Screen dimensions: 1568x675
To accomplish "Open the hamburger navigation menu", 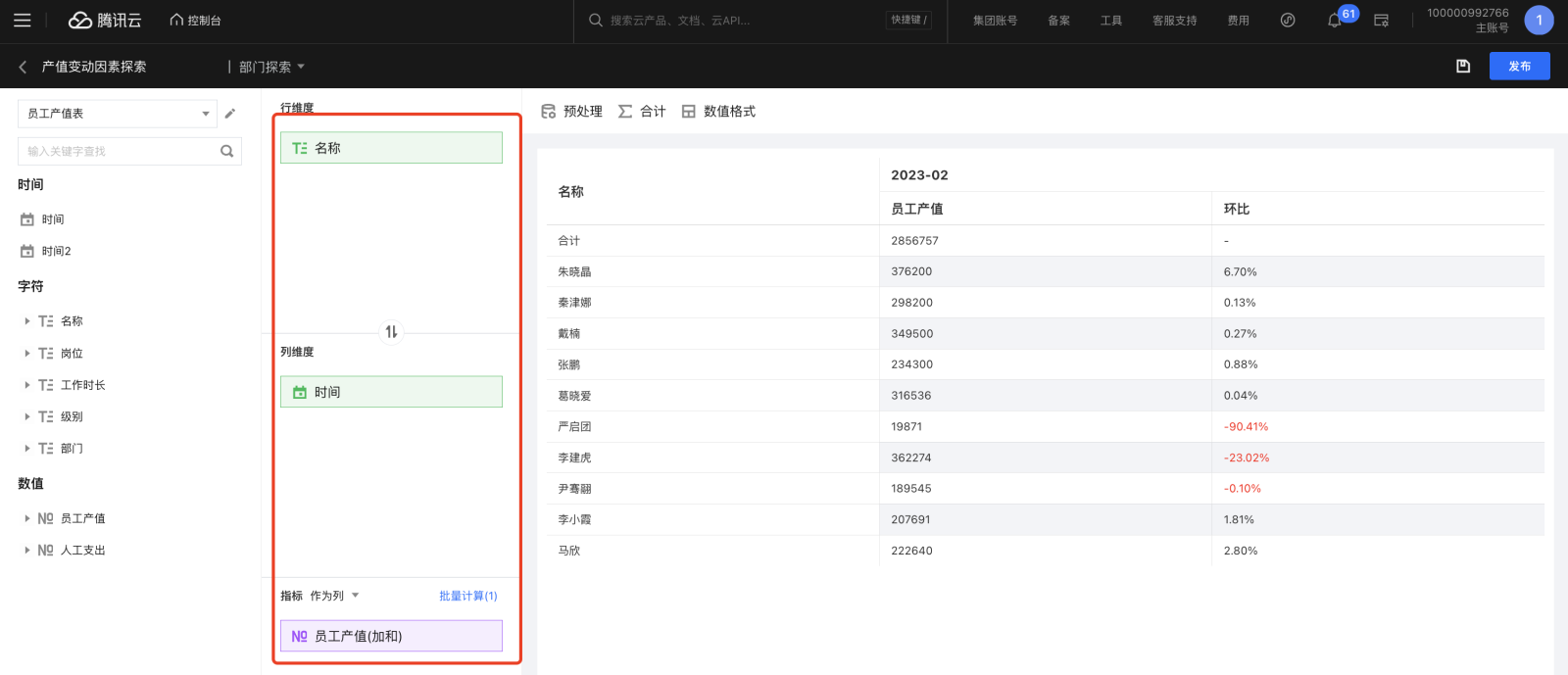I will coord(22,20).
